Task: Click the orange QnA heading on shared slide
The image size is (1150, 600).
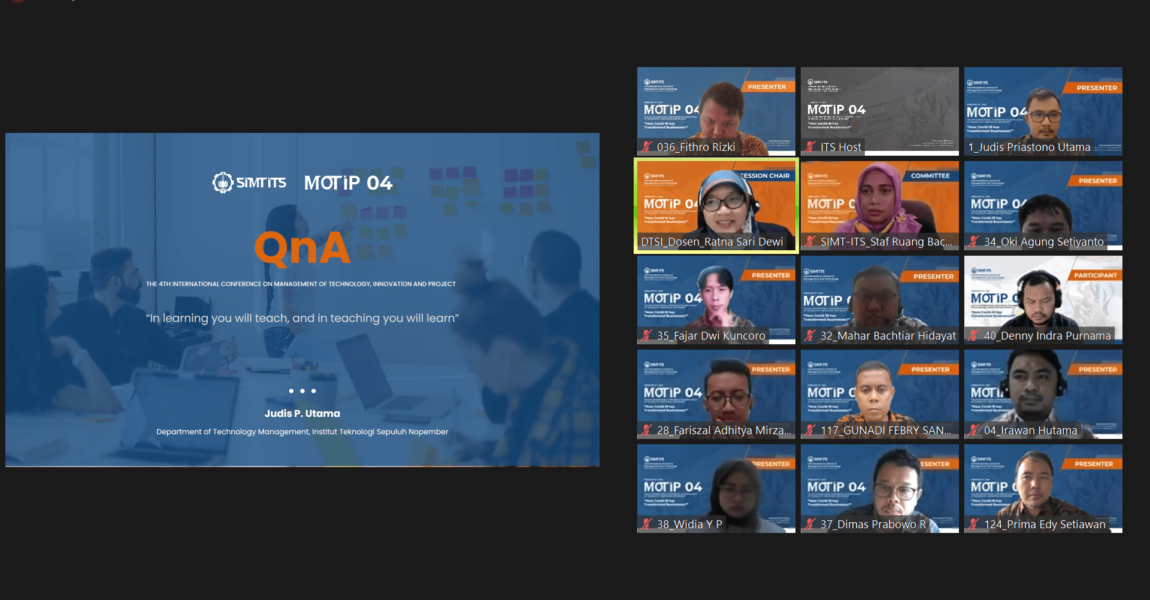Action: [x=301, y=246]
